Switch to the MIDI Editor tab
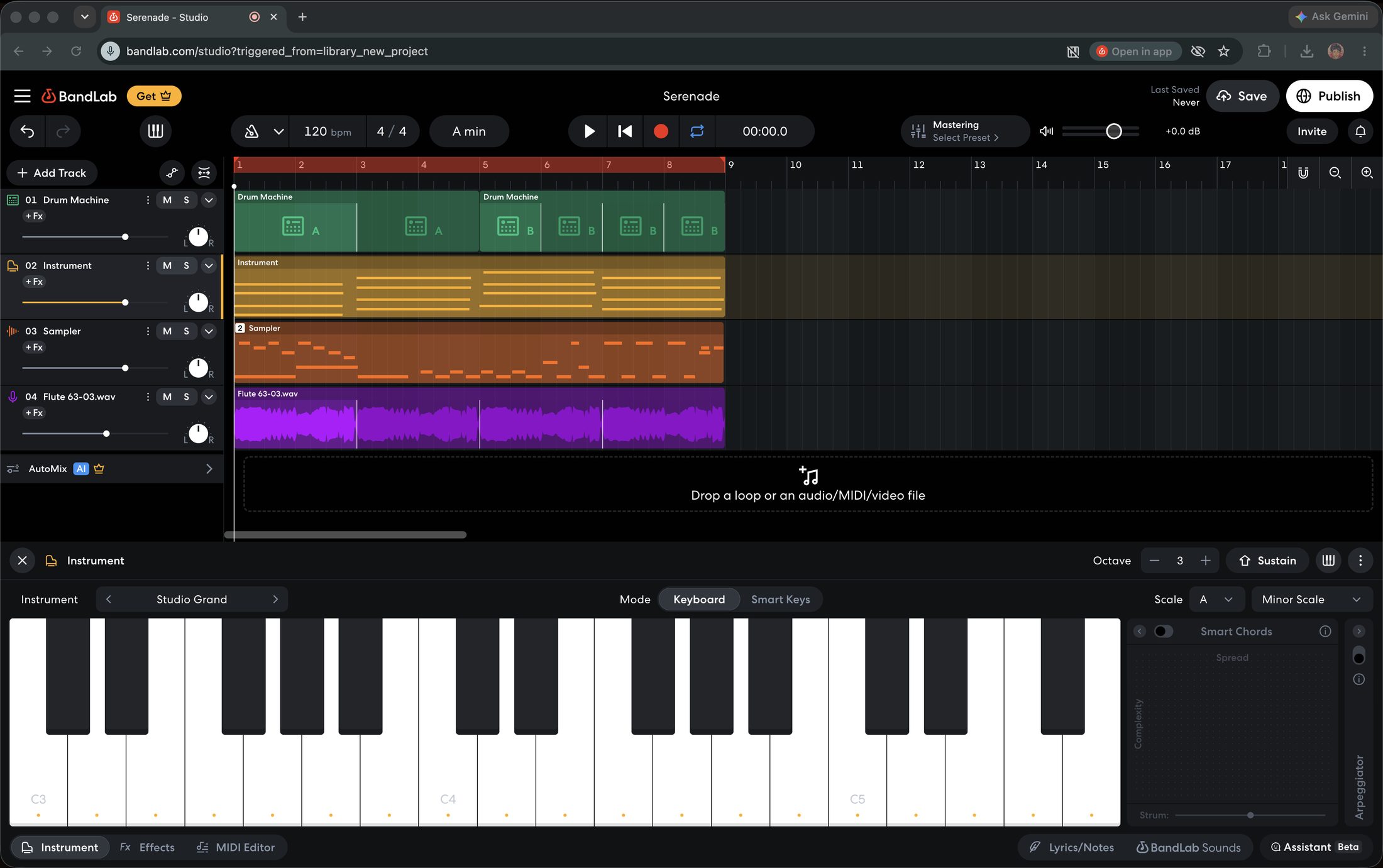The image size is (1383, 868). tap(236, 847)
